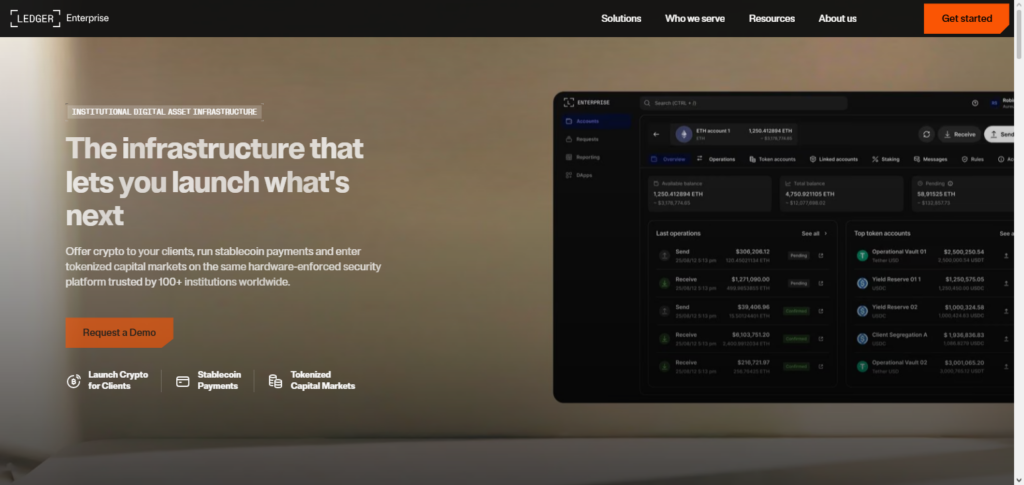The width and height of the screenshot is (1024, 485).
Task: Click the Tether icon of Operational Vault 01
Action: [862, 256]
